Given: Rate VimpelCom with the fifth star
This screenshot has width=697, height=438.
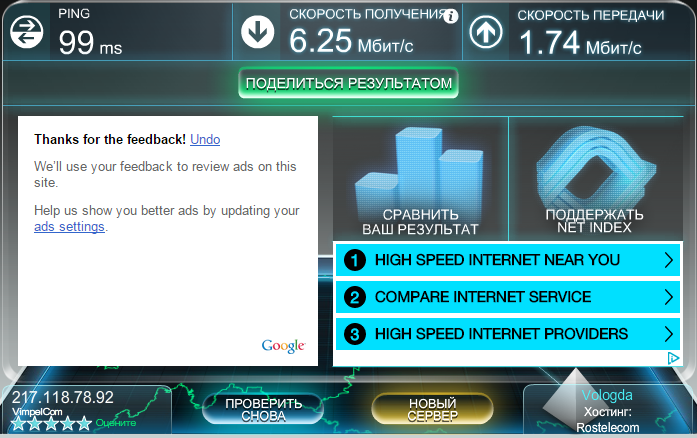Looking at the screenshot, I should tap(84, 424).
